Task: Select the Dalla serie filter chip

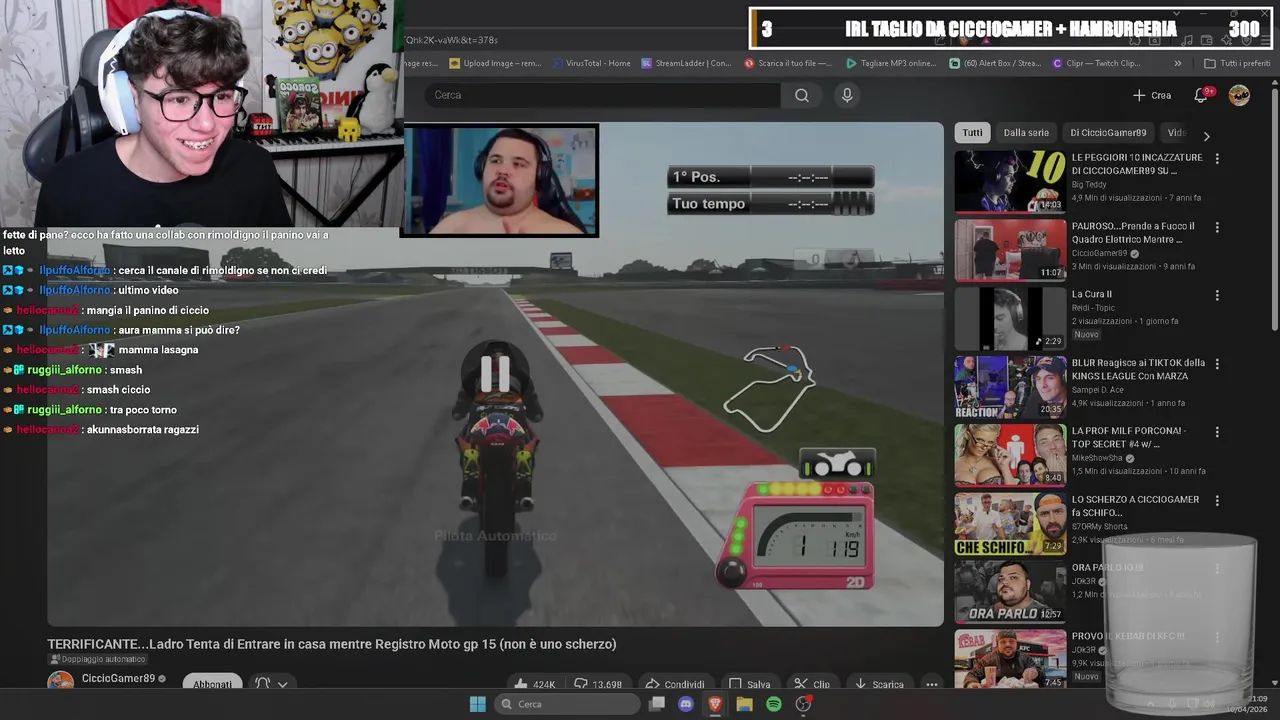Action: coord(1026,132)
